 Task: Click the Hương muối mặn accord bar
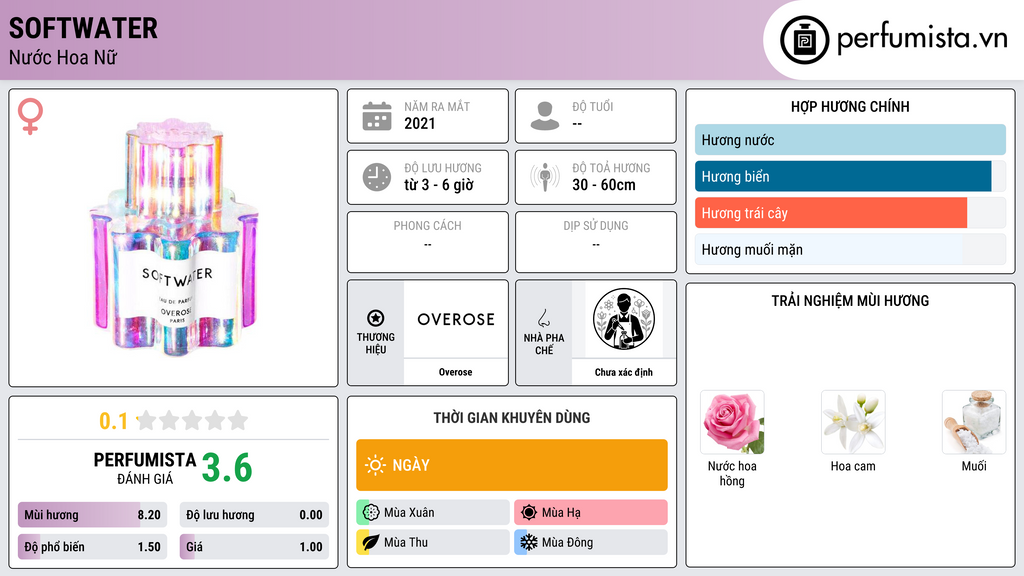coord(850,249)
